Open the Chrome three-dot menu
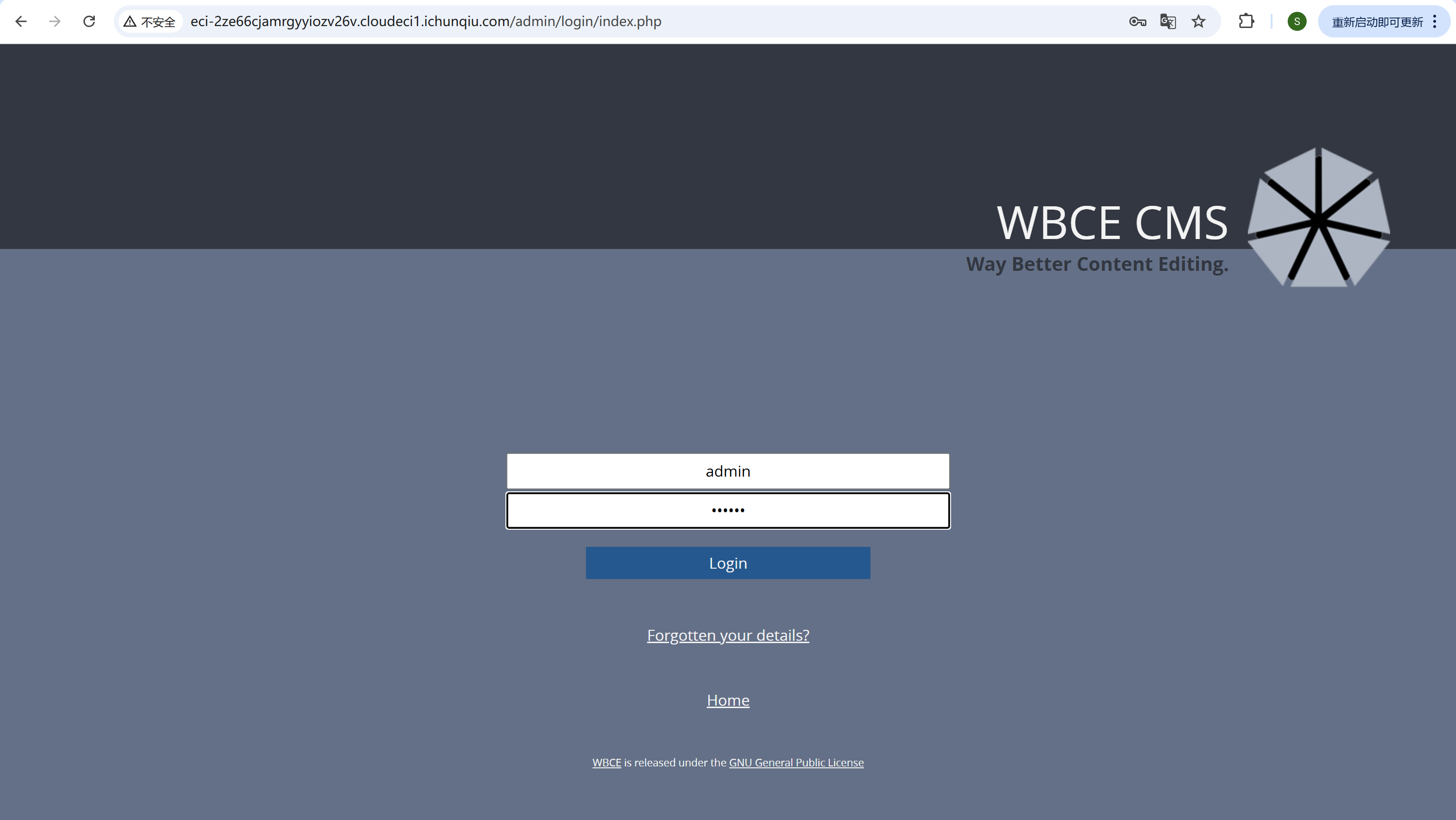The width and height of the screenshot is (1456, 820). click(1435, 21)
